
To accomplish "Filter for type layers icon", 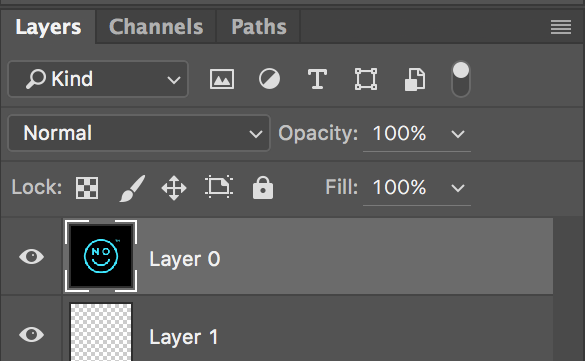I will (x=317, y=79).
